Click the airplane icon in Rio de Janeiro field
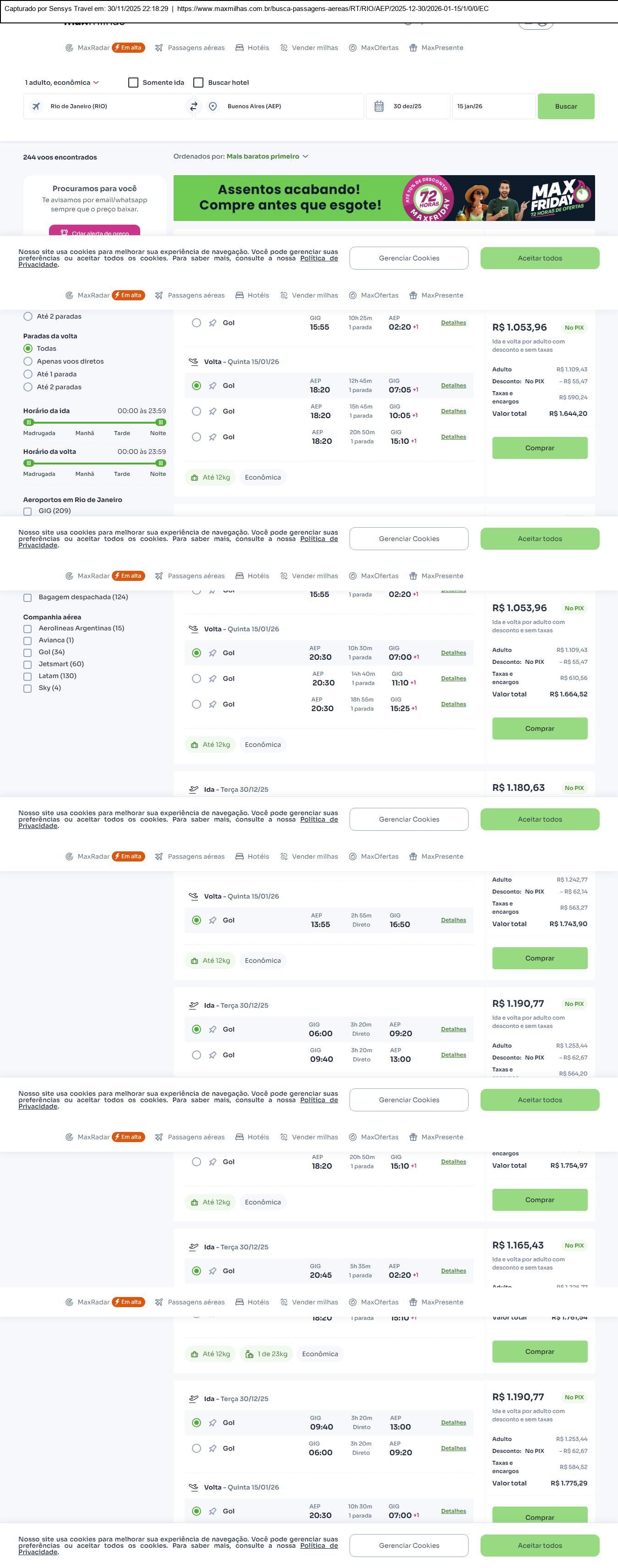 (x=37, y=106)
